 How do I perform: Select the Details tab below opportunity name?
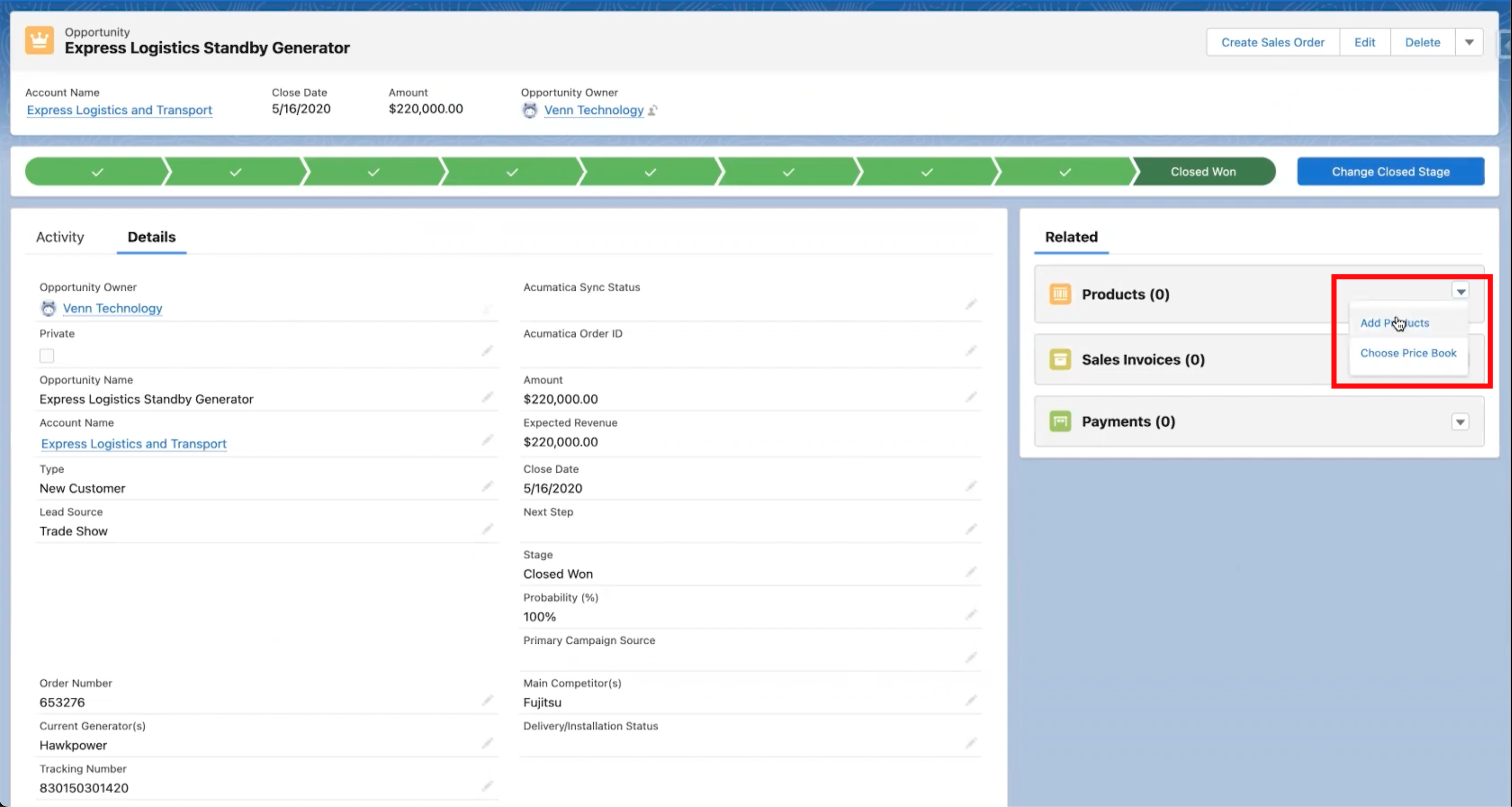pos(151,237)
